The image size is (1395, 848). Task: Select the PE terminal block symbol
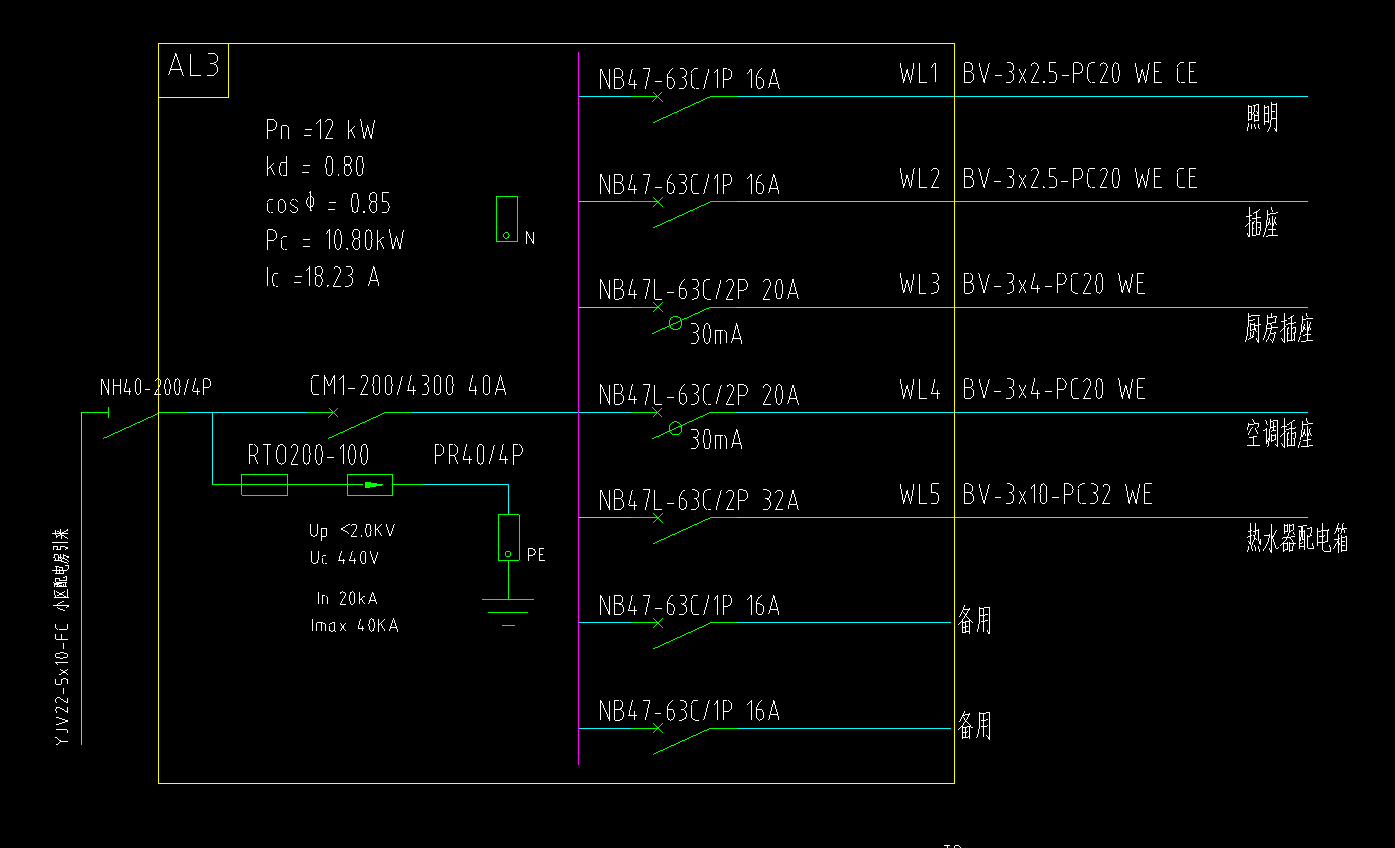pyautogui.click(x=508, y=537)
